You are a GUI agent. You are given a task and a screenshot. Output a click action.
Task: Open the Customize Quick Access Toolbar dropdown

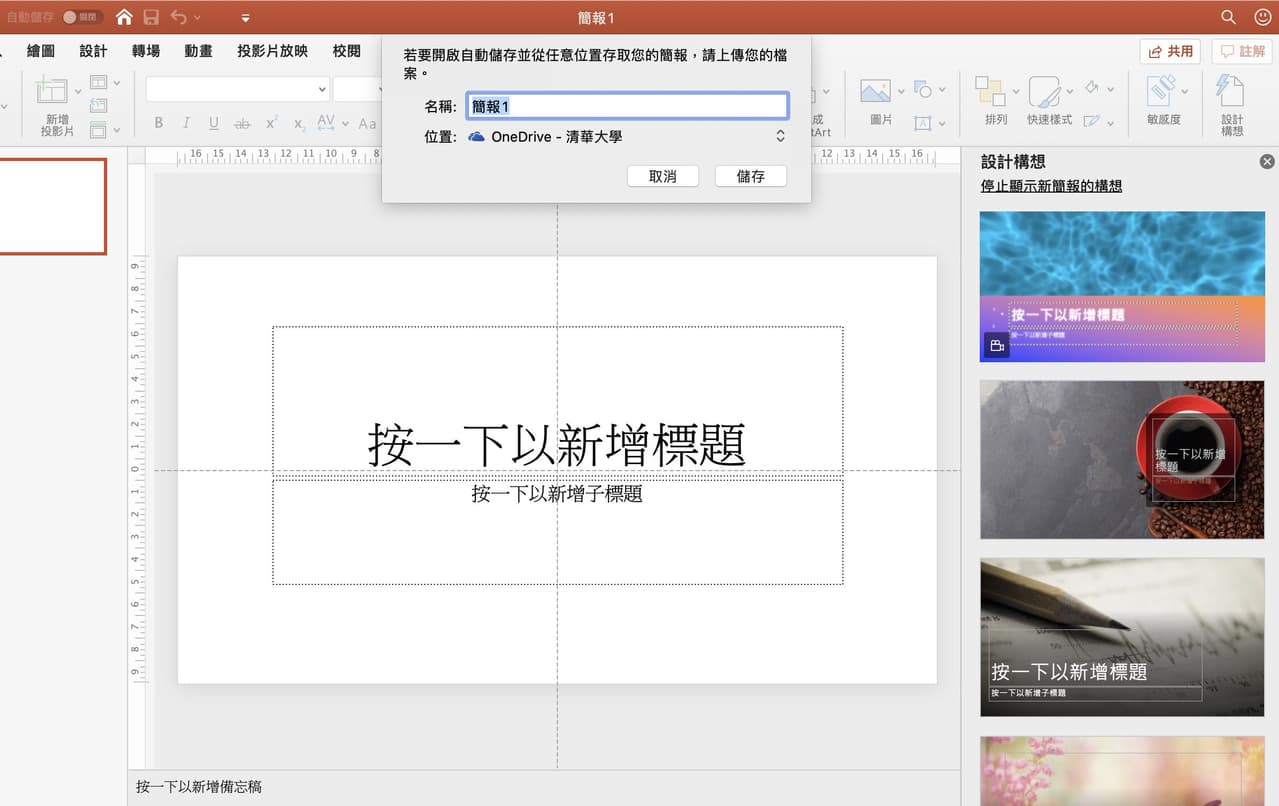tap(246, 18)
